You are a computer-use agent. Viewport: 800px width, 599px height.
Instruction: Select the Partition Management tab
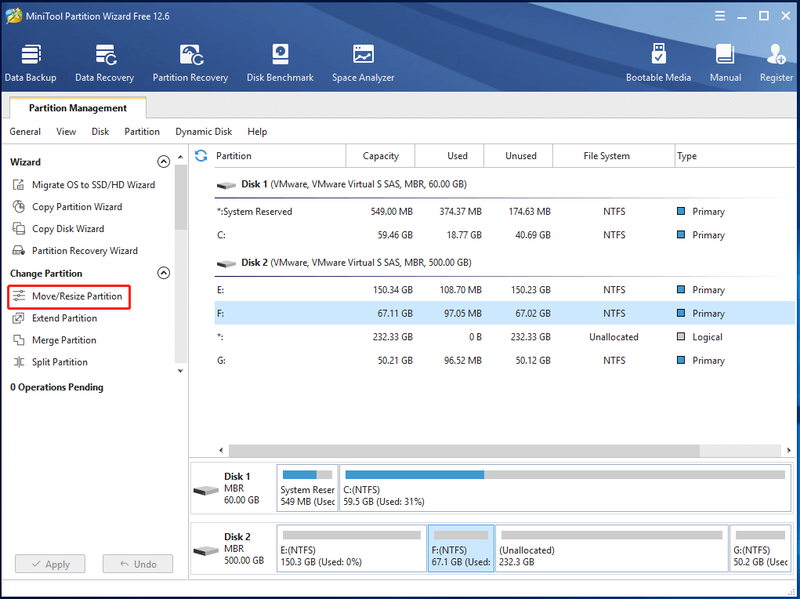(78, 108)
